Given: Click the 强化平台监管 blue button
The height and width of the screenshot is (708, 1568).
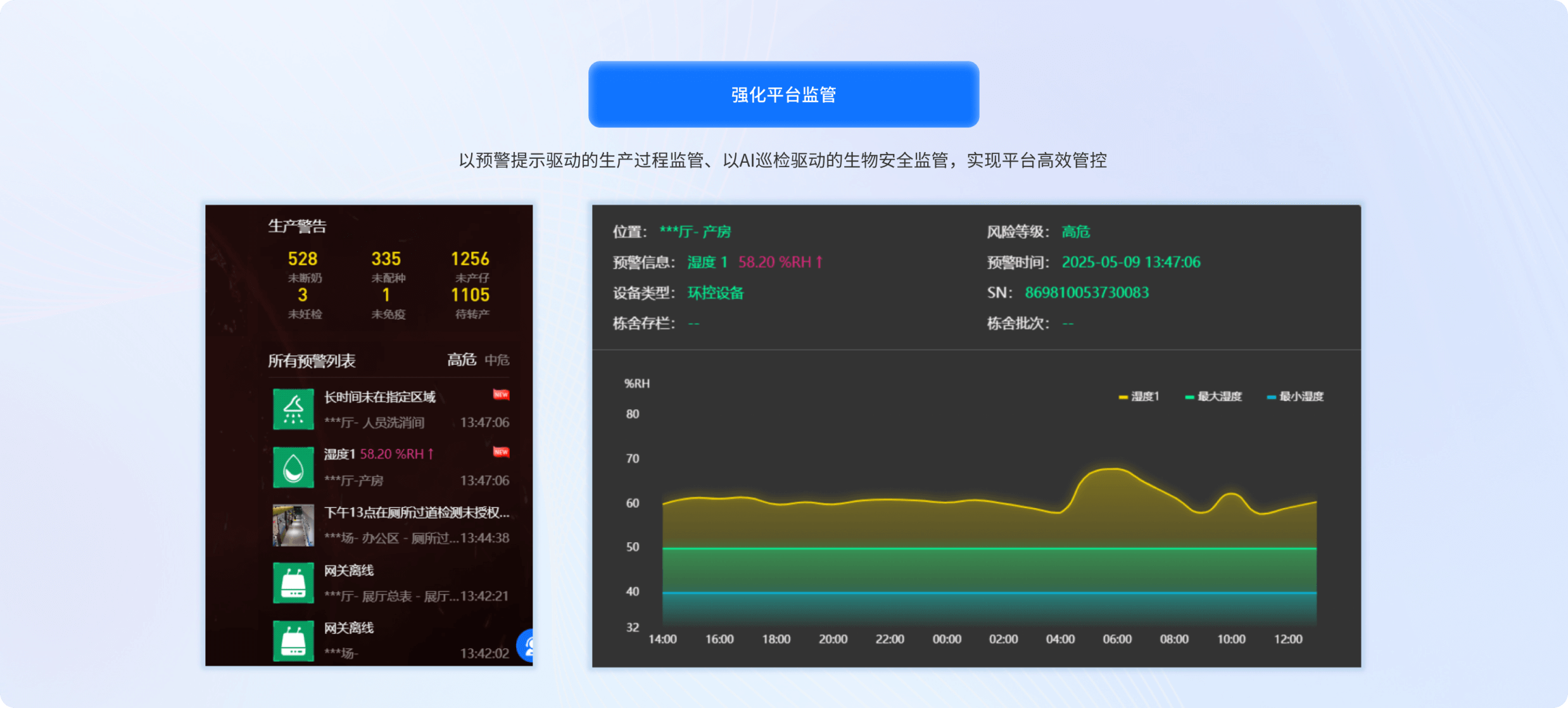Looking at the screenshot, I should (x=783, y=94).
